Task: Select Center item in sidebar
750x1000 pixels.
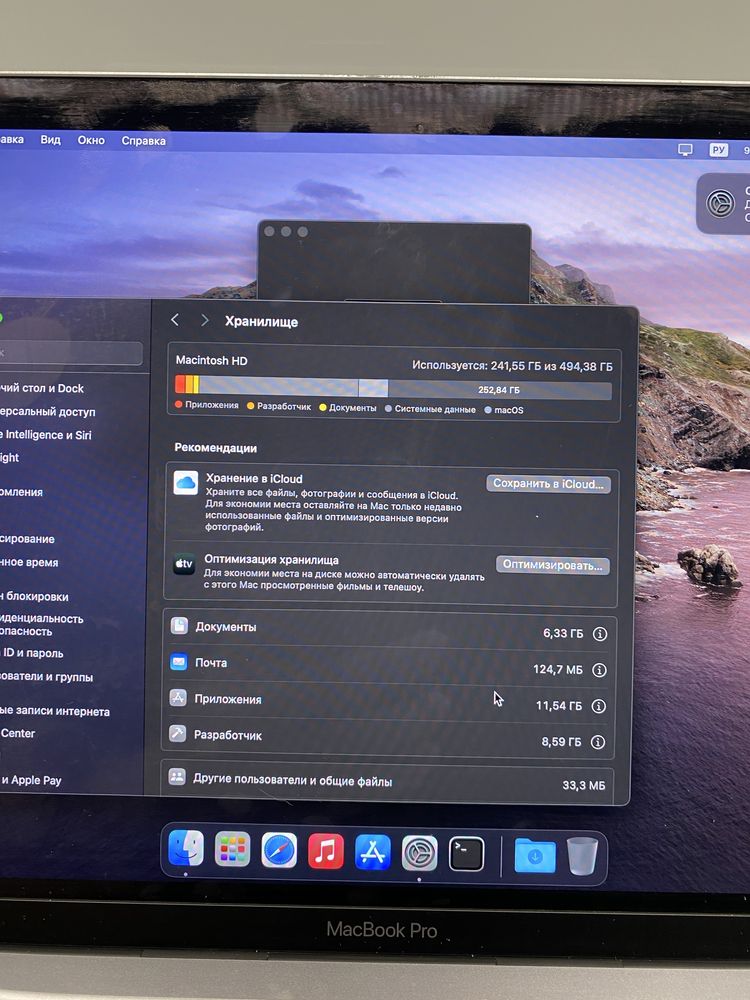Action: point(18,733)
